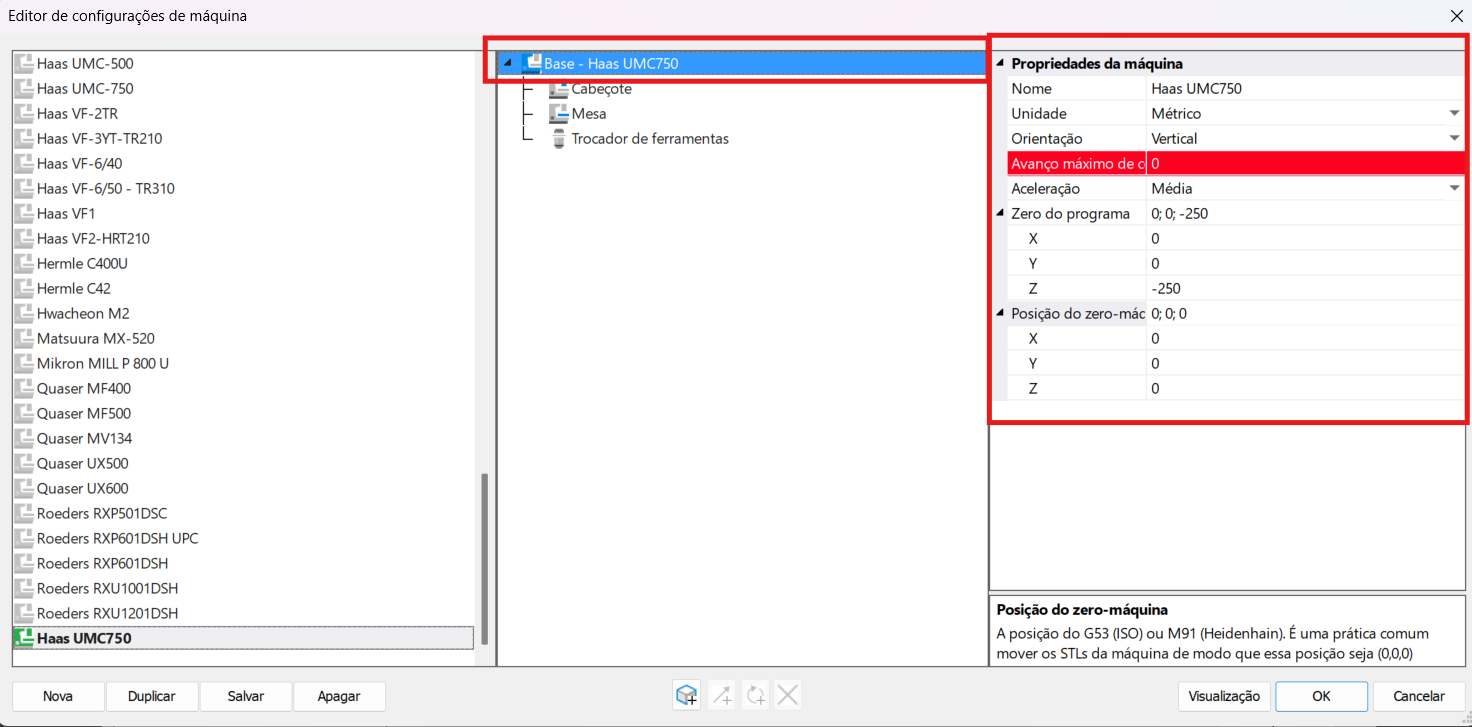Click the Posição do zero-máquina summary 0; 0; 0
Image resolution: width=1472 pixels, height=727 pixels.
pos(1169,313)
